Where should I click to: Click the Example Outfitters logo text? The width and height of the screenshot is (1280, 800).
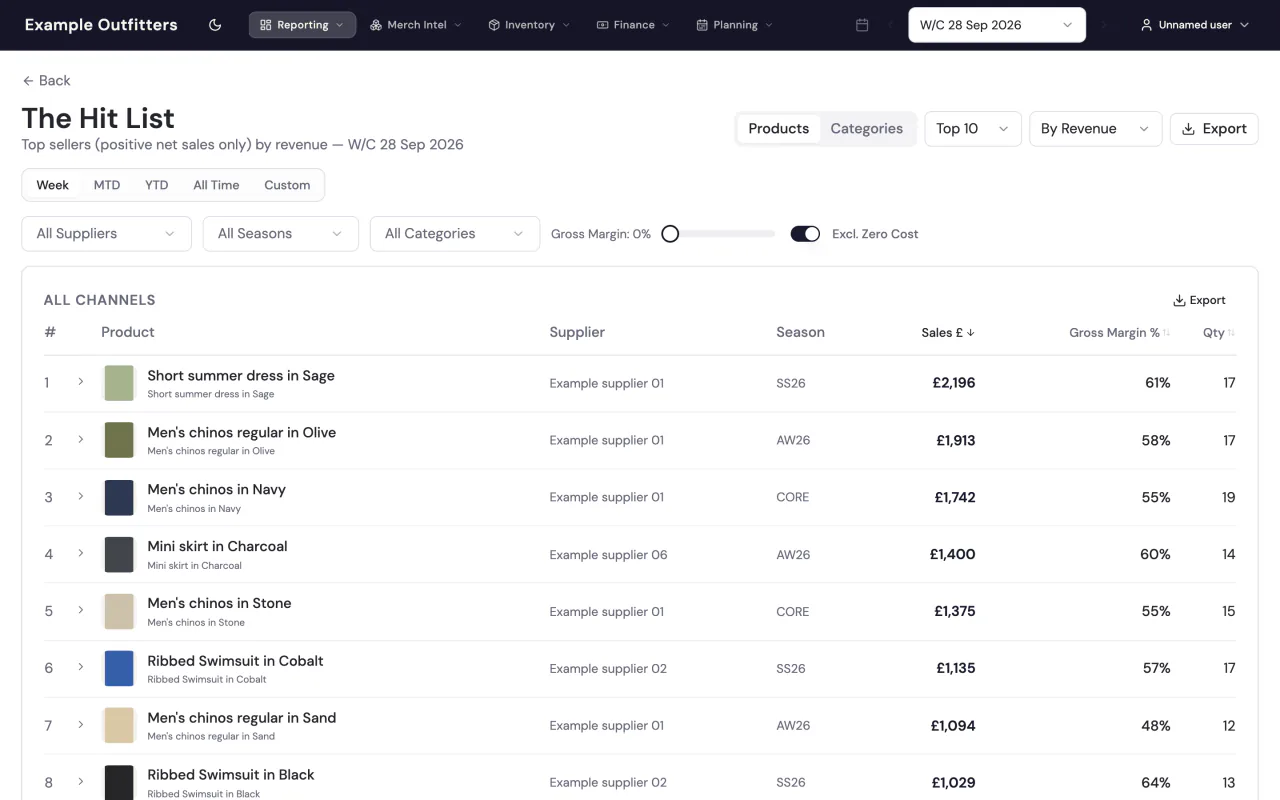(101, 25)
